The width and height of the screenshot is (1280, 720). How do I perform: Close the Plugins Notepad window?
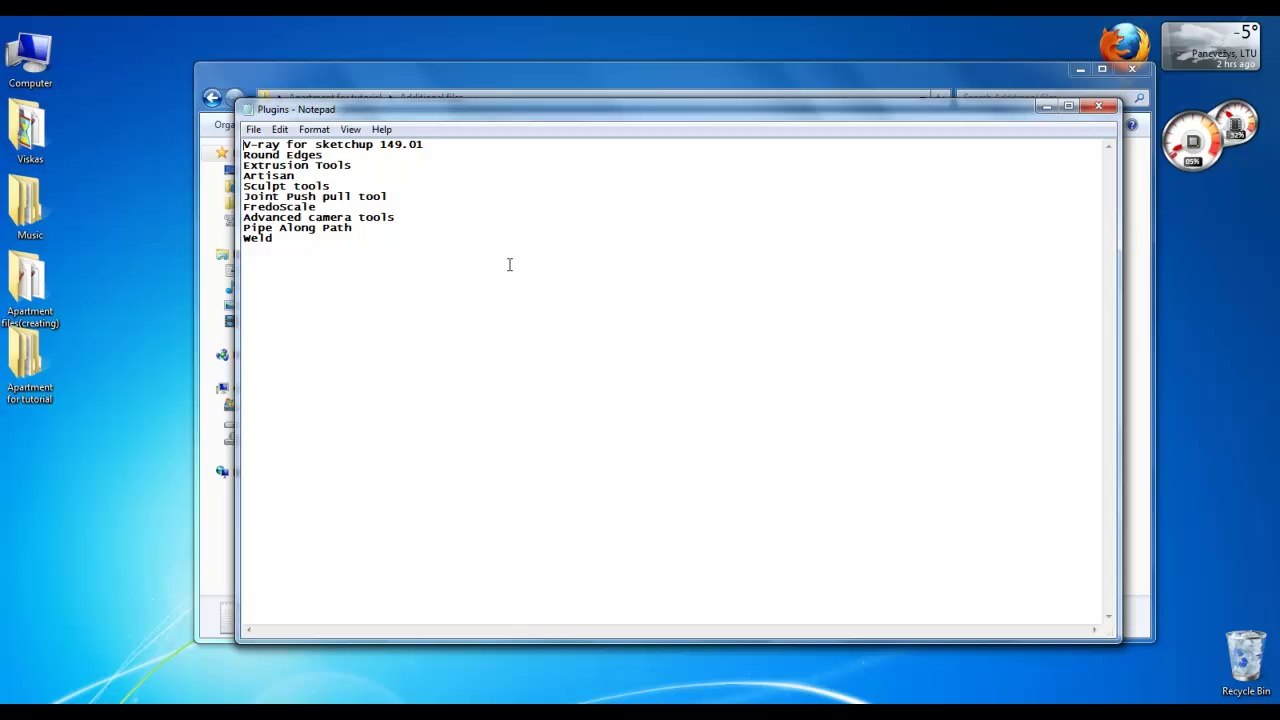(1098, 106)
